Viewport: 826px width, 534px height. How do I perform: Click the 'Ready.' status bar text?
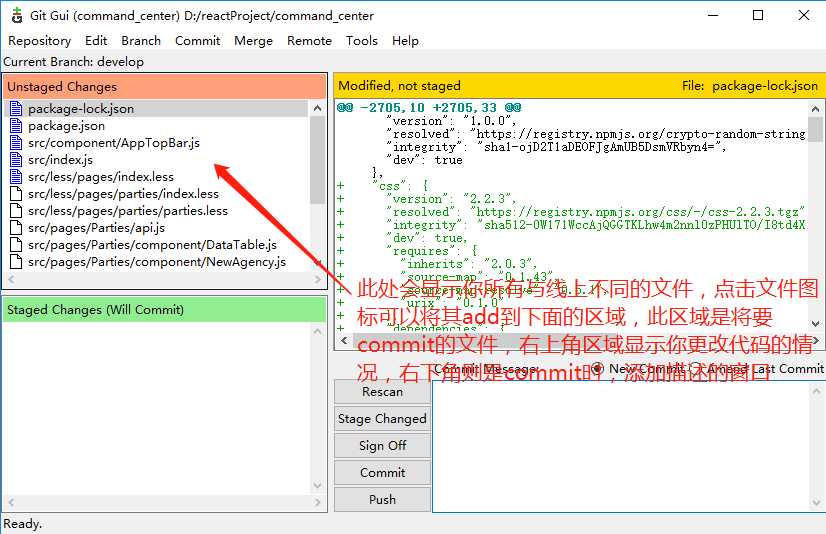click(x=23, y=523)
